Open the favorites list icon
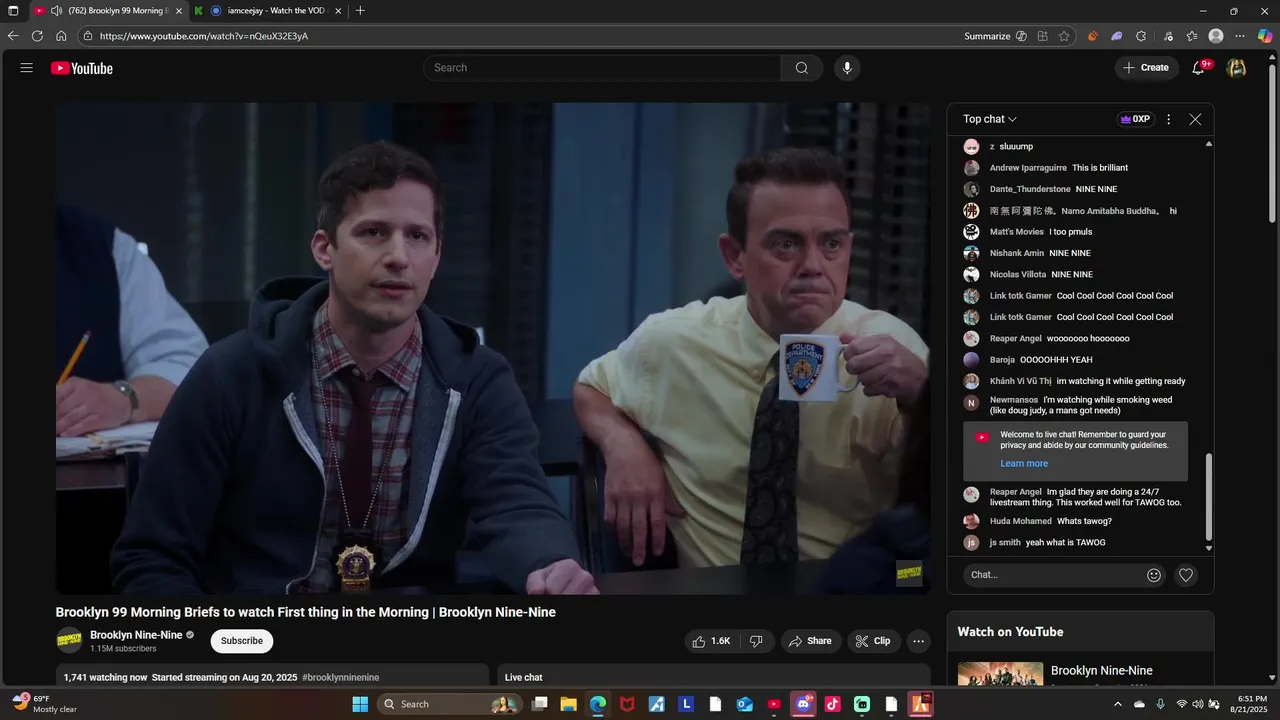The height and width of the screenshot is (720, 1280). [1192, 36]
